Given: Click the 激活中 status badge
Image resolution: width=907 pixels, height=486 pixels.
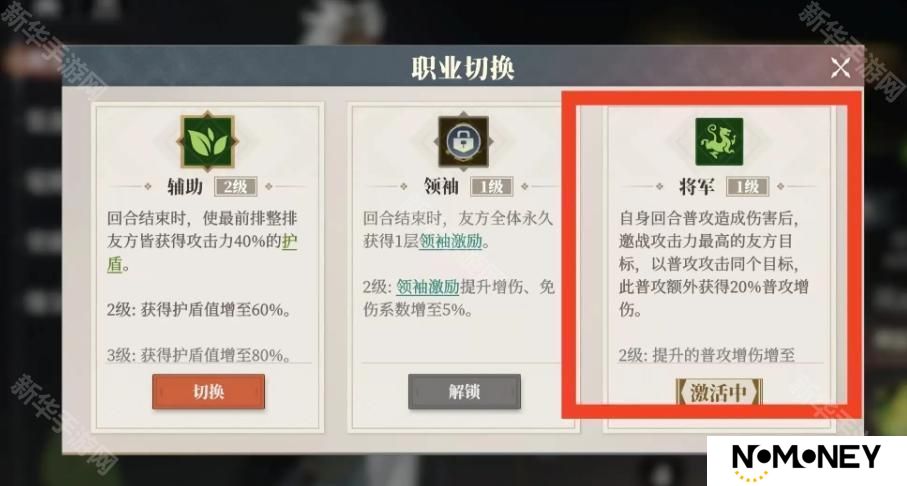Looking at the screenshot, I should pos(719,393).
